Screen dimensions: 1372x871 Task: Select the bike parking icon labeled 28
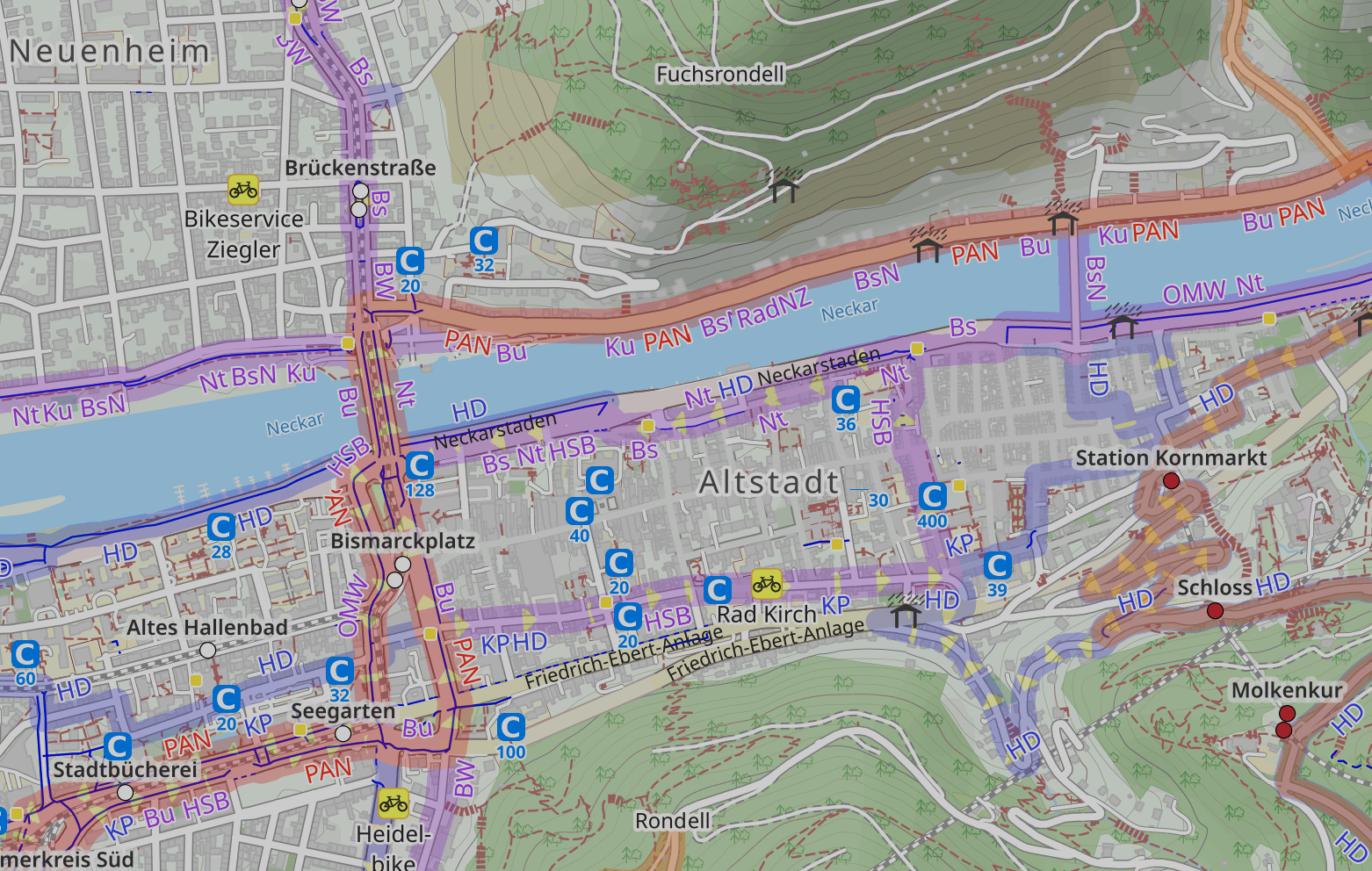coord(220,527)
